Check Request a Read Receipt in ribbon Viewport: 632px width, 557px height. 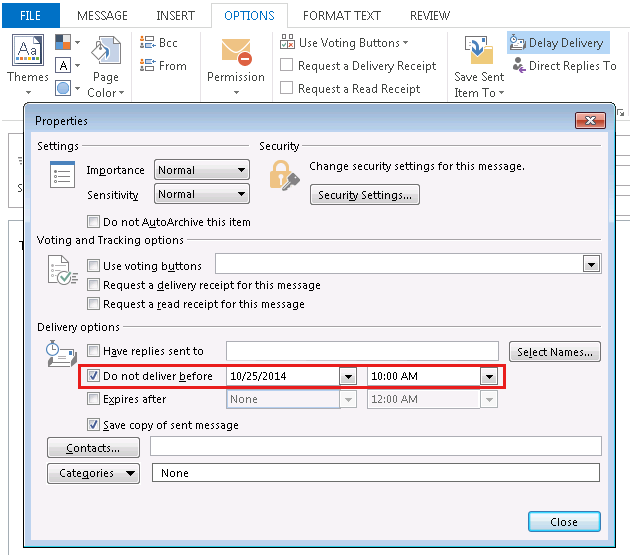pos(286,87)
